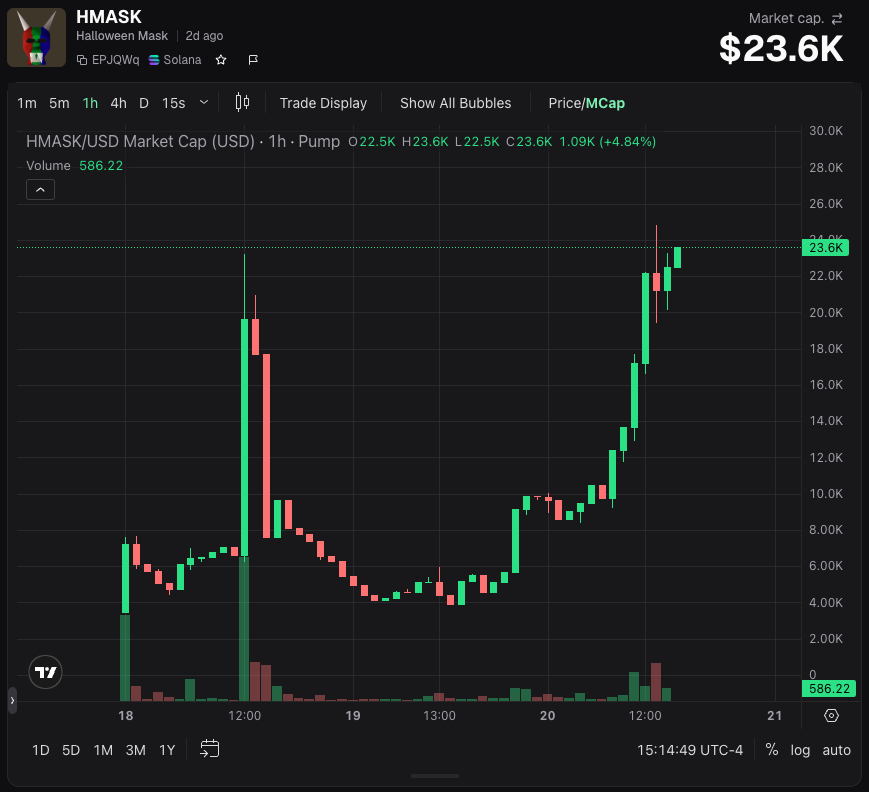Click the TradingView logo badge
Viewport: 869px width, 792px height.
[x=45, y=672]
